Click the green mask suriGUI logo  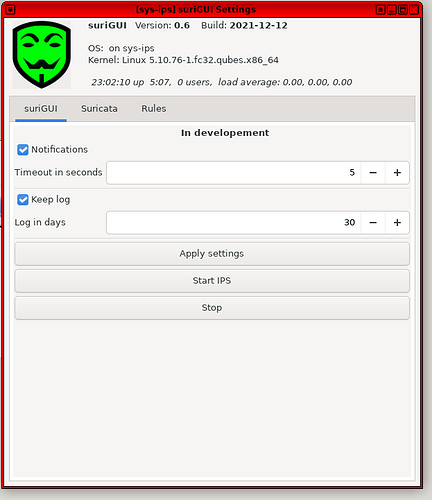(42, 55)
